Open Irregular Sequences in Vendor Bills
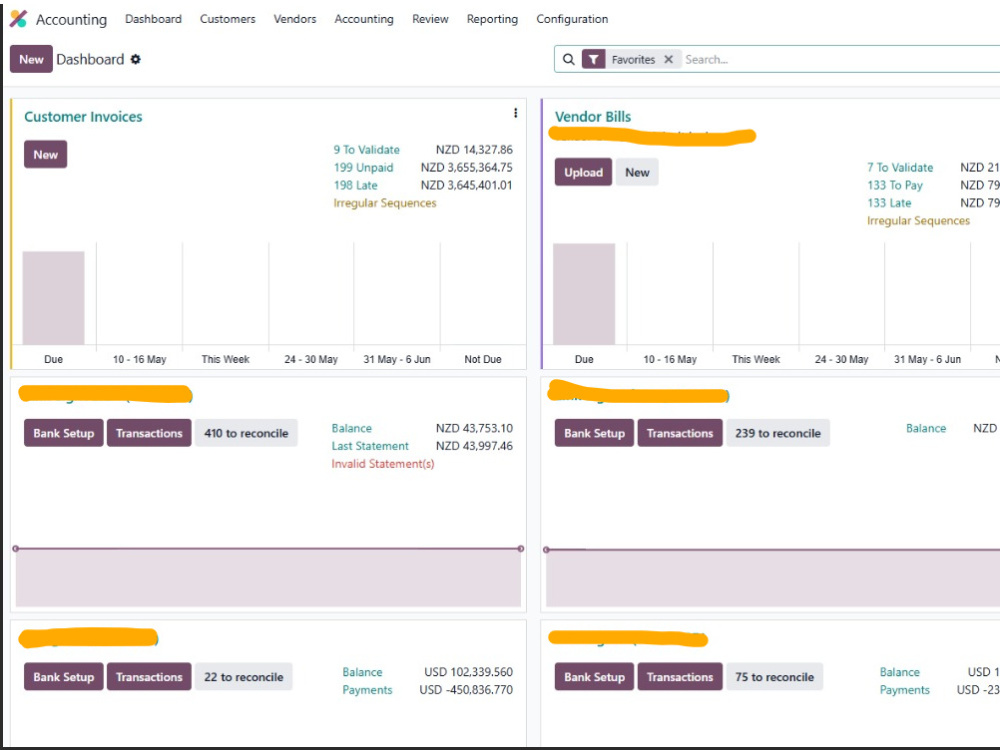The image size is (1000, 750). [x=918, y=221]
